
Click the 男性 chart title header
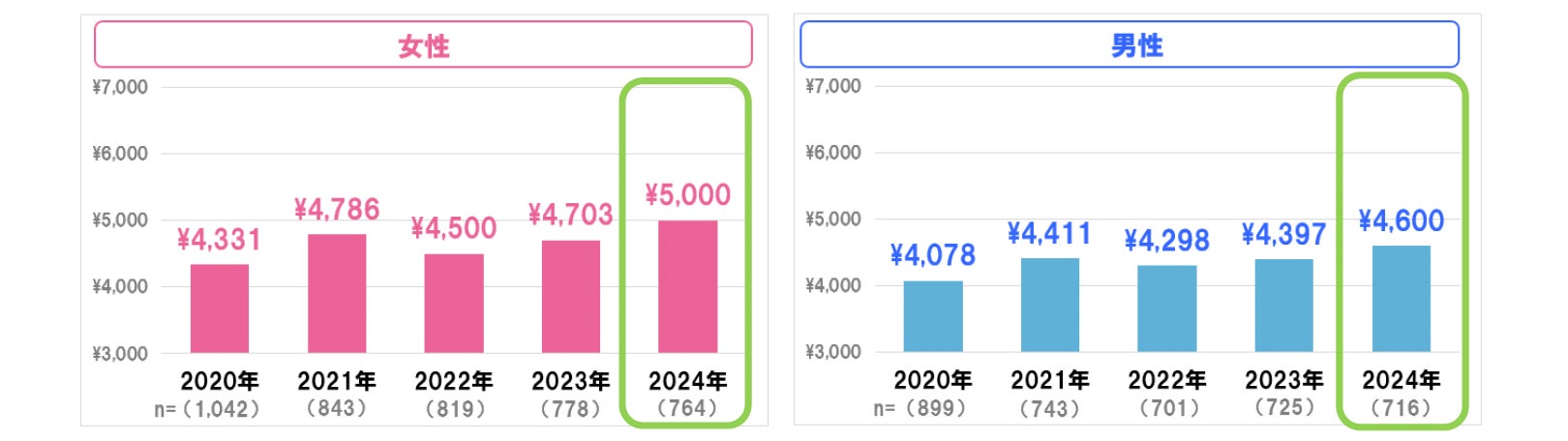coord(1129,44)
